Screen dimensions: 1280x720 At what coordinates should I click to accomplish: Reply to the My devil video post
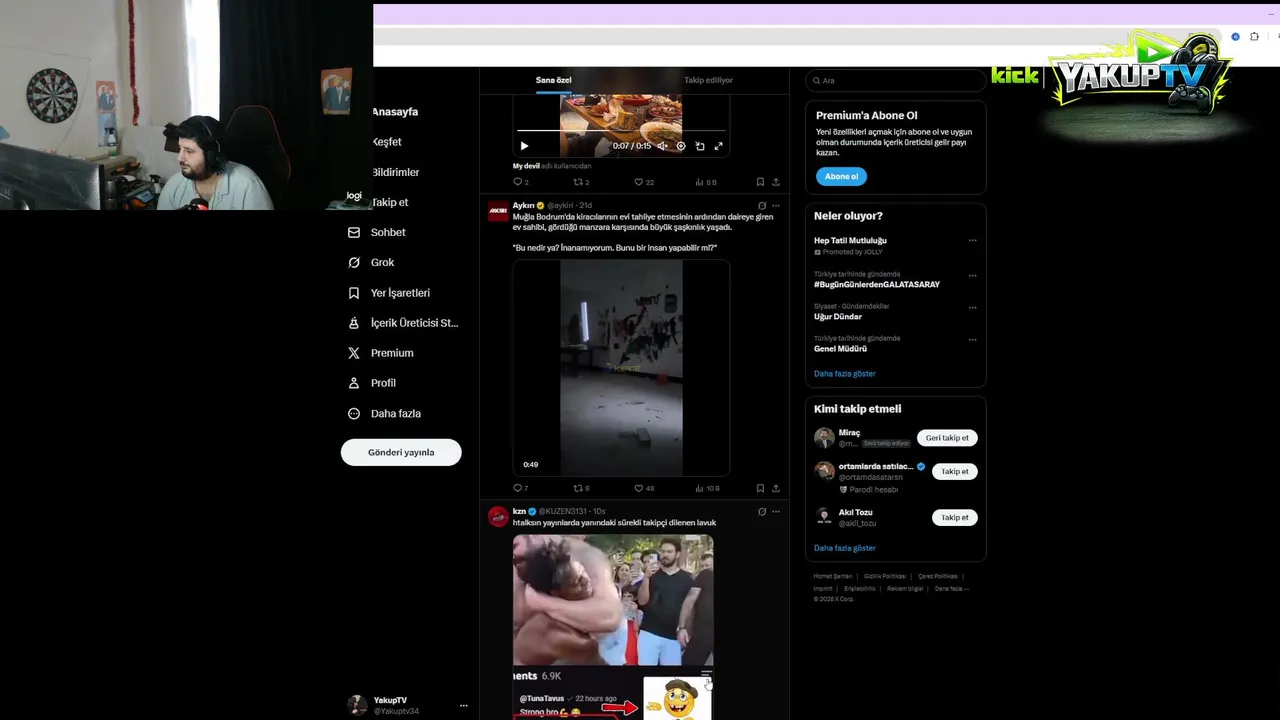[x=520, y=182]
